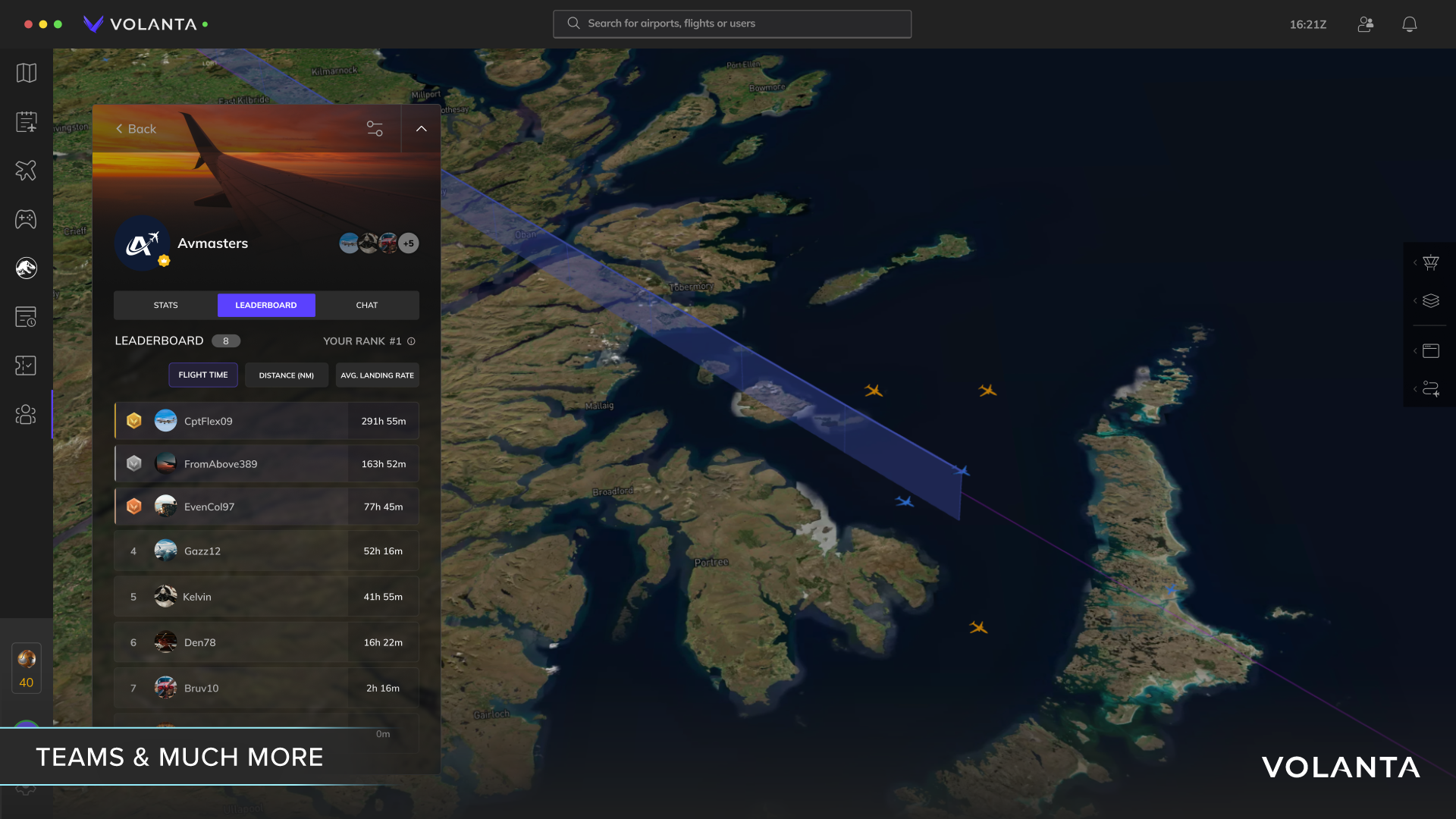
Task: Sort leaderboard by Distance (NM)
Action: (287, 375)
